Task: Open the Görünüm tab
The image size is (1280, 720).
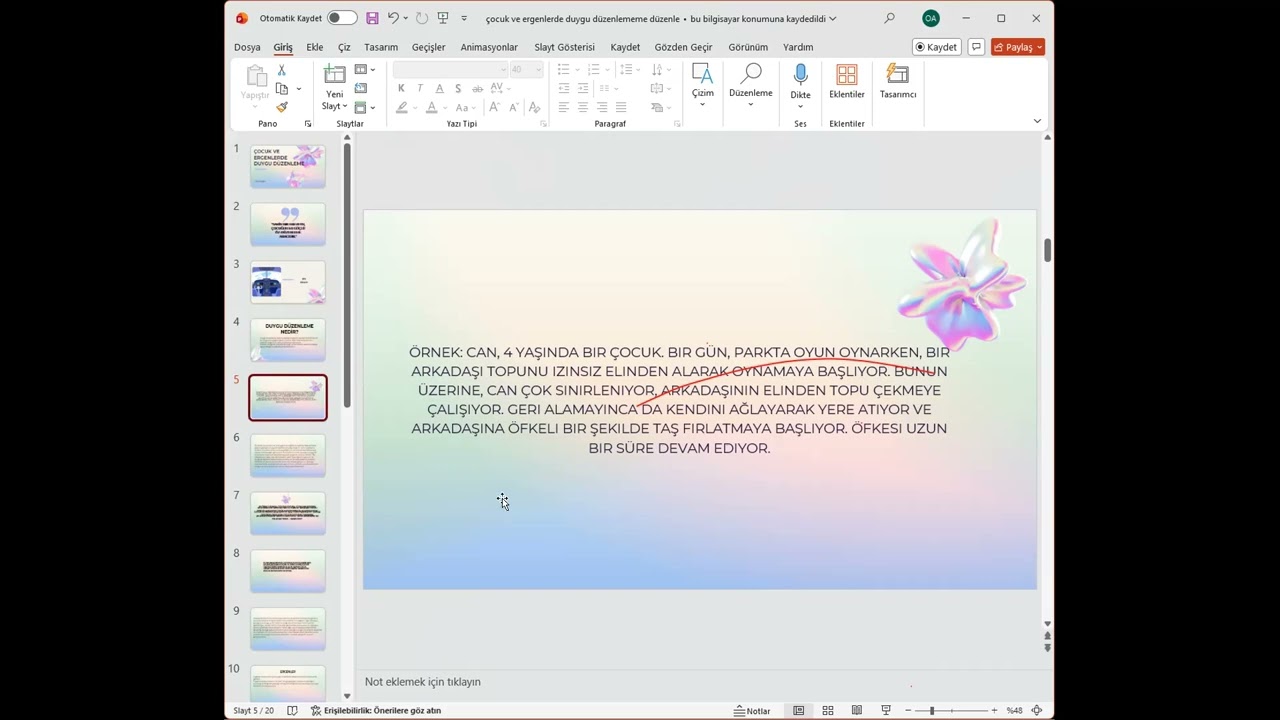Action: pyautogui.click(x=748, y=47)
